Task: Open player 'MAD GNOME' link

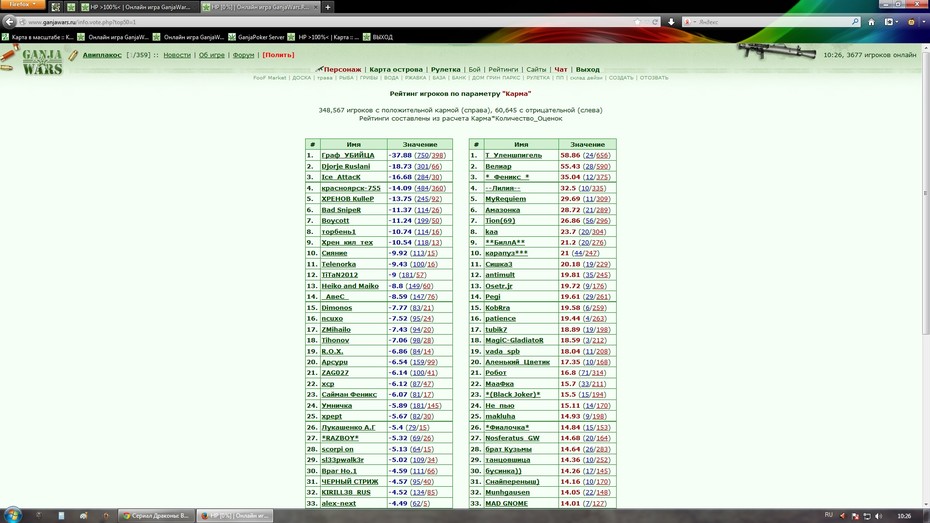Action: (x=507, y=503)
